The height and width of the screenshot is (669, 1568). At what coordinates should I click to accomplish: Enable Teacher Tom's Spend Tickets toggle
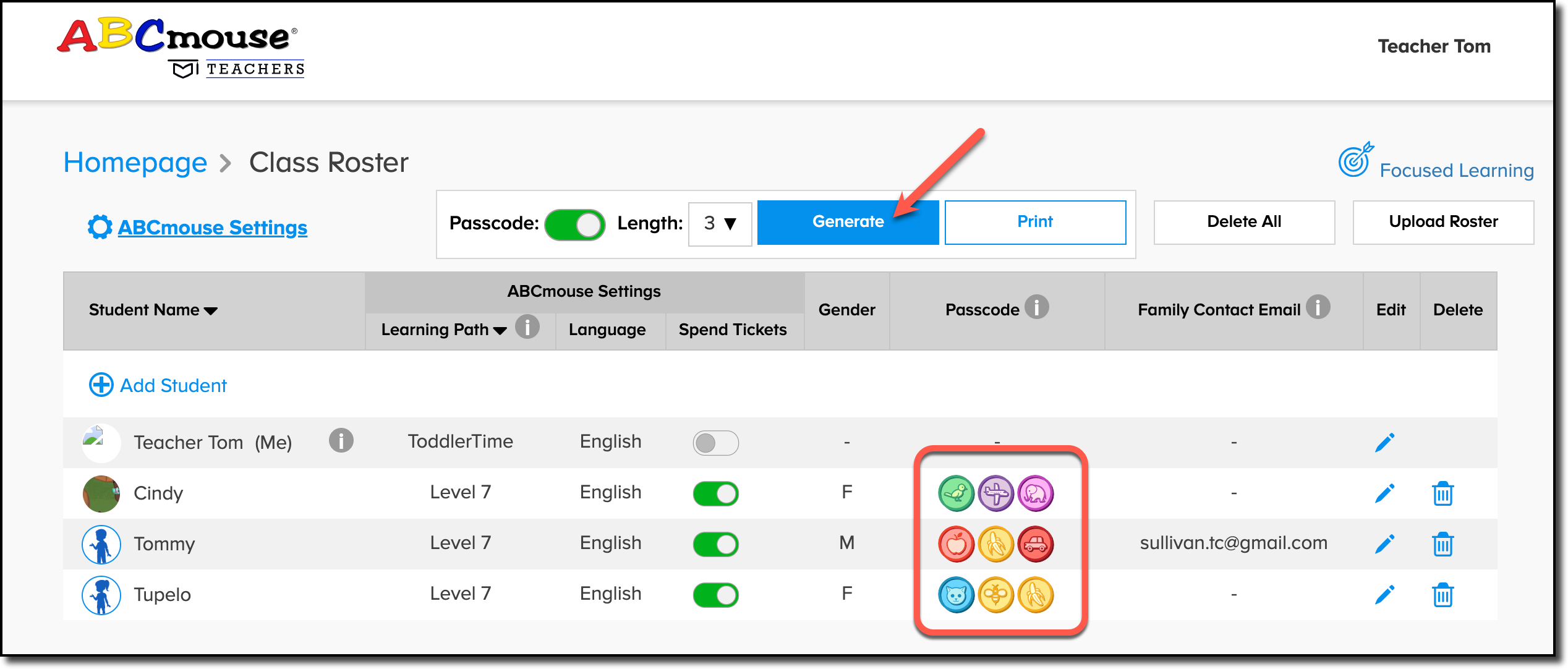(x=716, y=442)
